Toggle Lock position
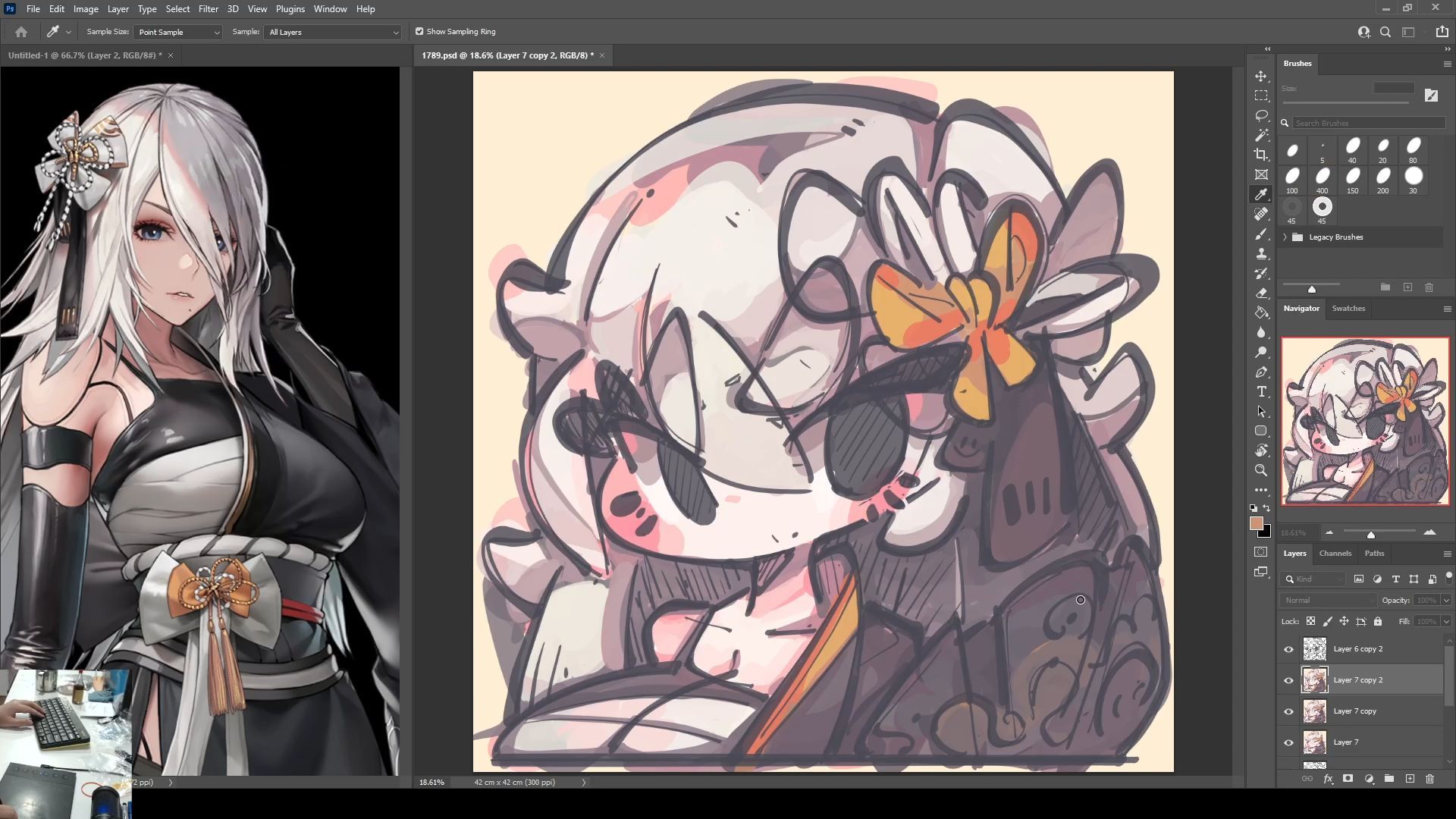Screen dimensions: 1456x819 pos(1344,621)
